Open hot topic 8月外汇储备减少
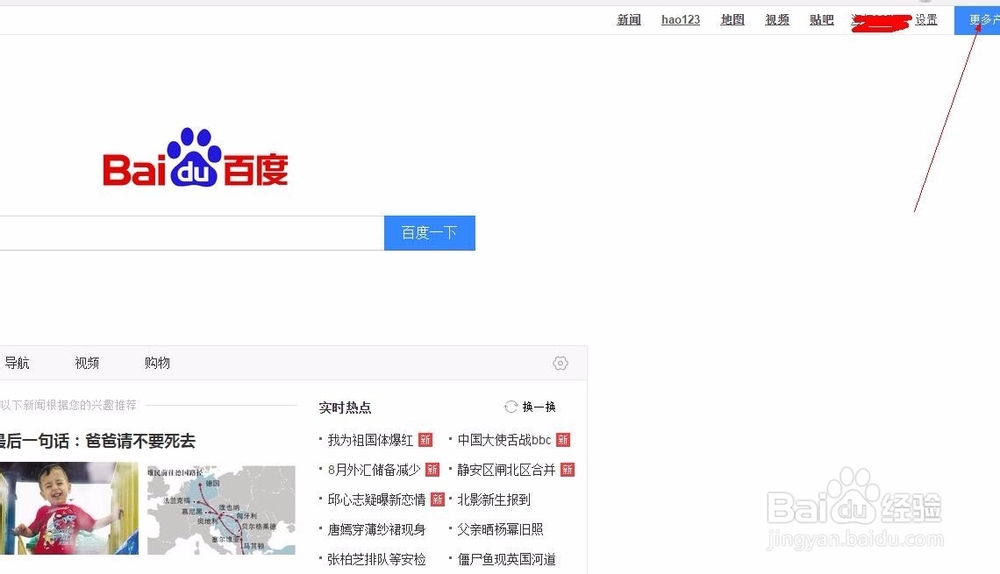Screen dimensions: 1000x574 (374, 470)
